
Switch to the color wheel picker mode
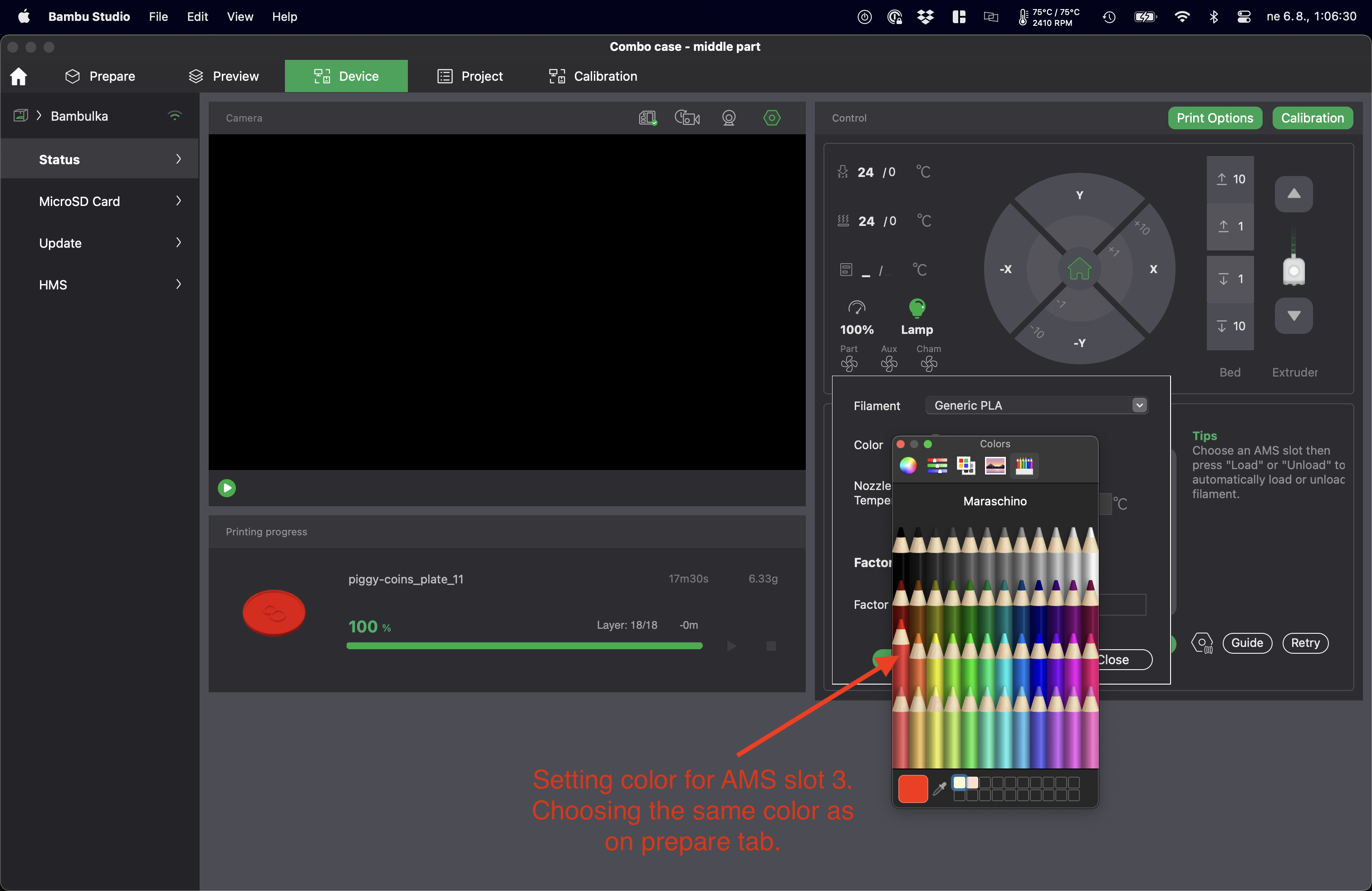[x=908, y=465]
